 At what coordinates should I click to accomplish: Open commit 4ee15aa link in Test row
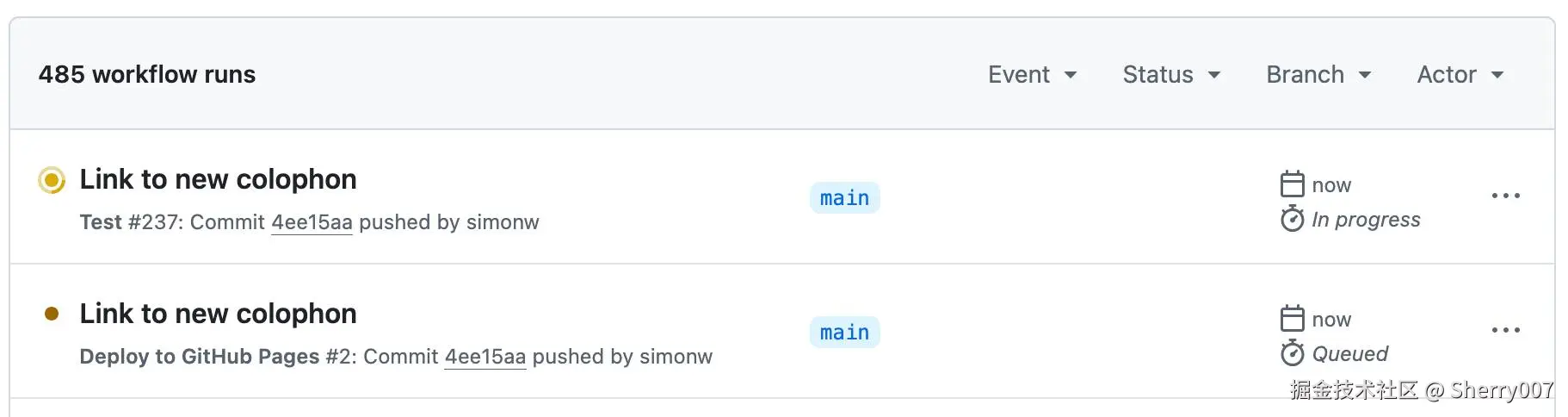click(312, 222)
